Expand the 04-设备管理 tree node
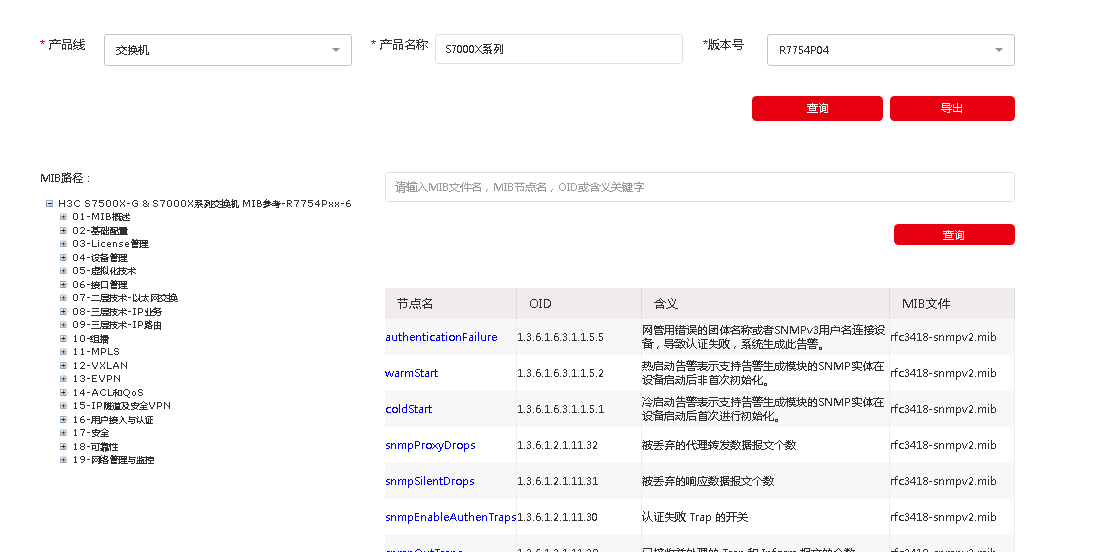 [x=63, y=258]
